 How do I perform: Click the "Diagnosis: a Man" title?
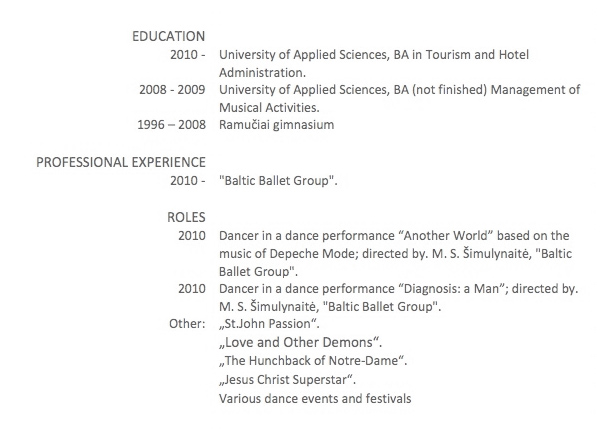(x=452, y=289)
